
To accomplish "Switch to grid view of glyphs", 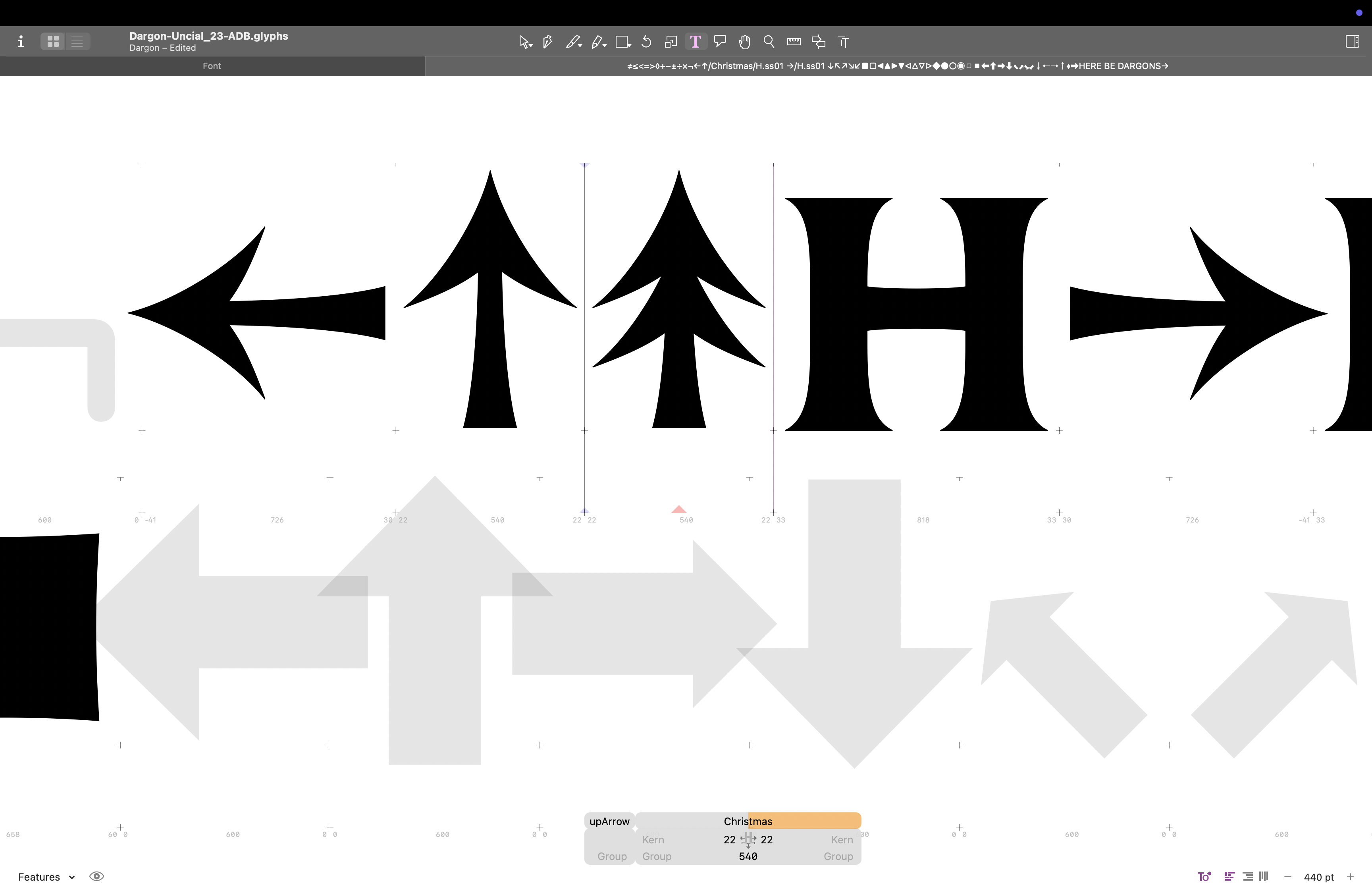I will coord(53,41).
